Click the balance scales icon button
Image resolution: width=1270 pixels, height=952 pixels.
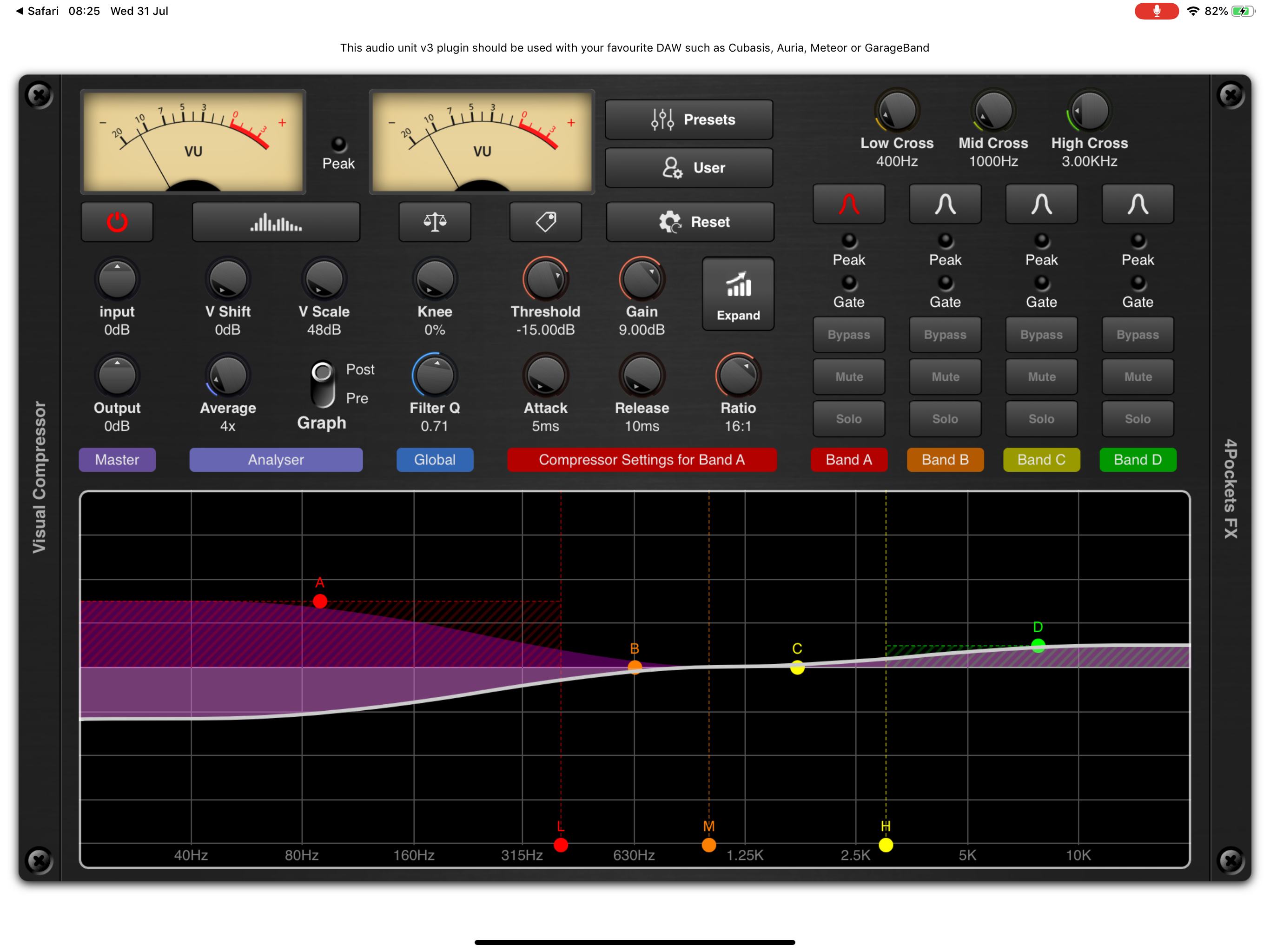pos(435,222)
